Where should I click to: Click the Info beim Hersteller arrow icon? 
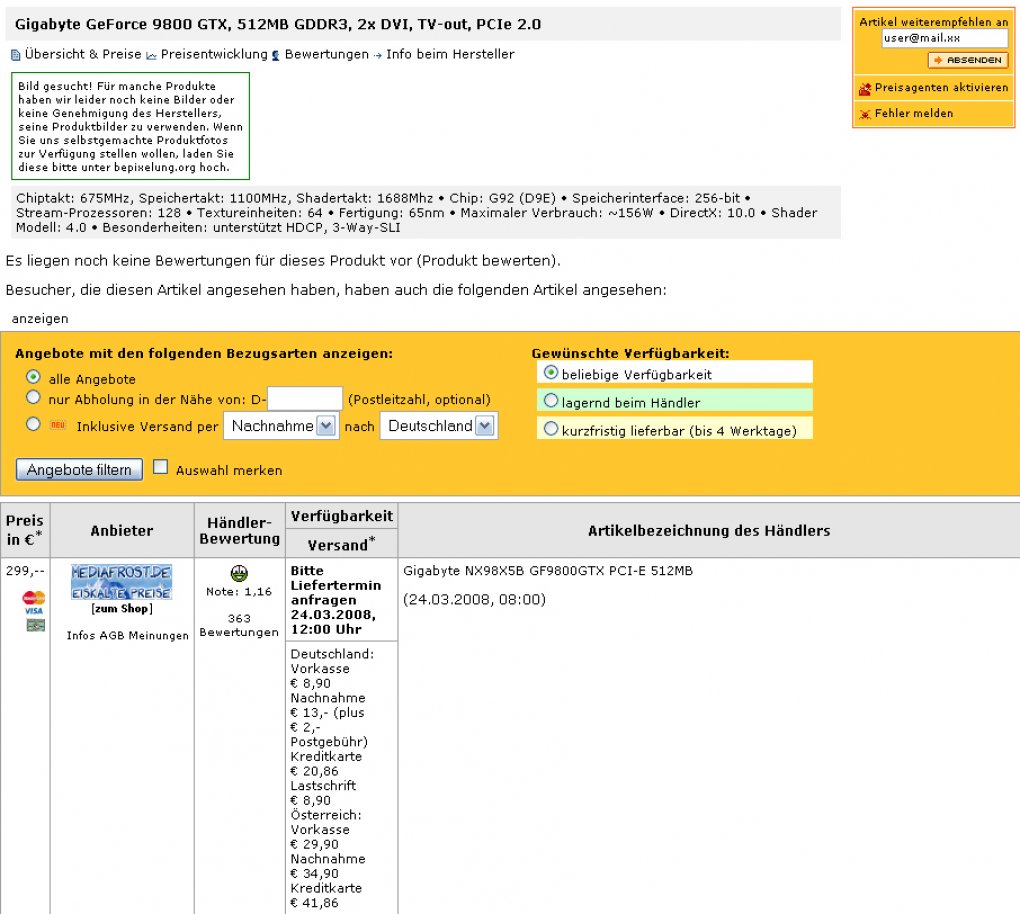pyautogui.click(x=378, y=56)
